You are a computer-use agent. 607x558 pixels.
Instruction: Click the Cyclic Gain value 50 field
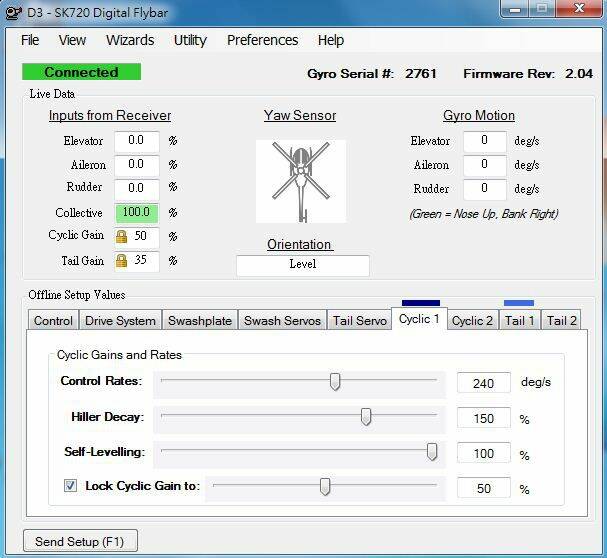137,237
